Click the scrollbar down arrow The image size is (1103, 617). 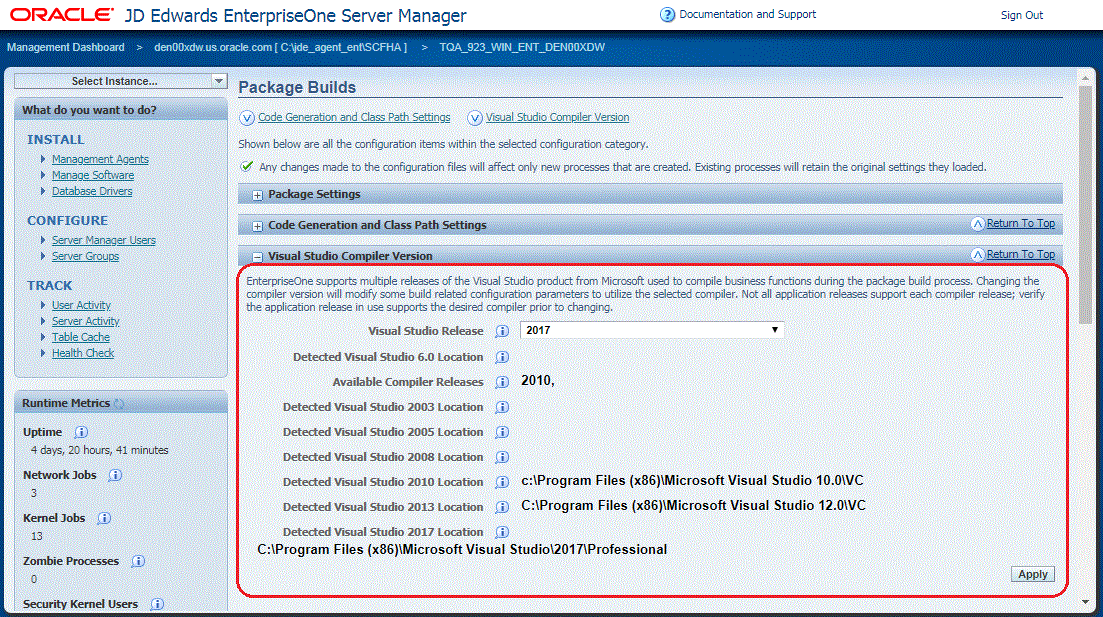(1085, 602)
